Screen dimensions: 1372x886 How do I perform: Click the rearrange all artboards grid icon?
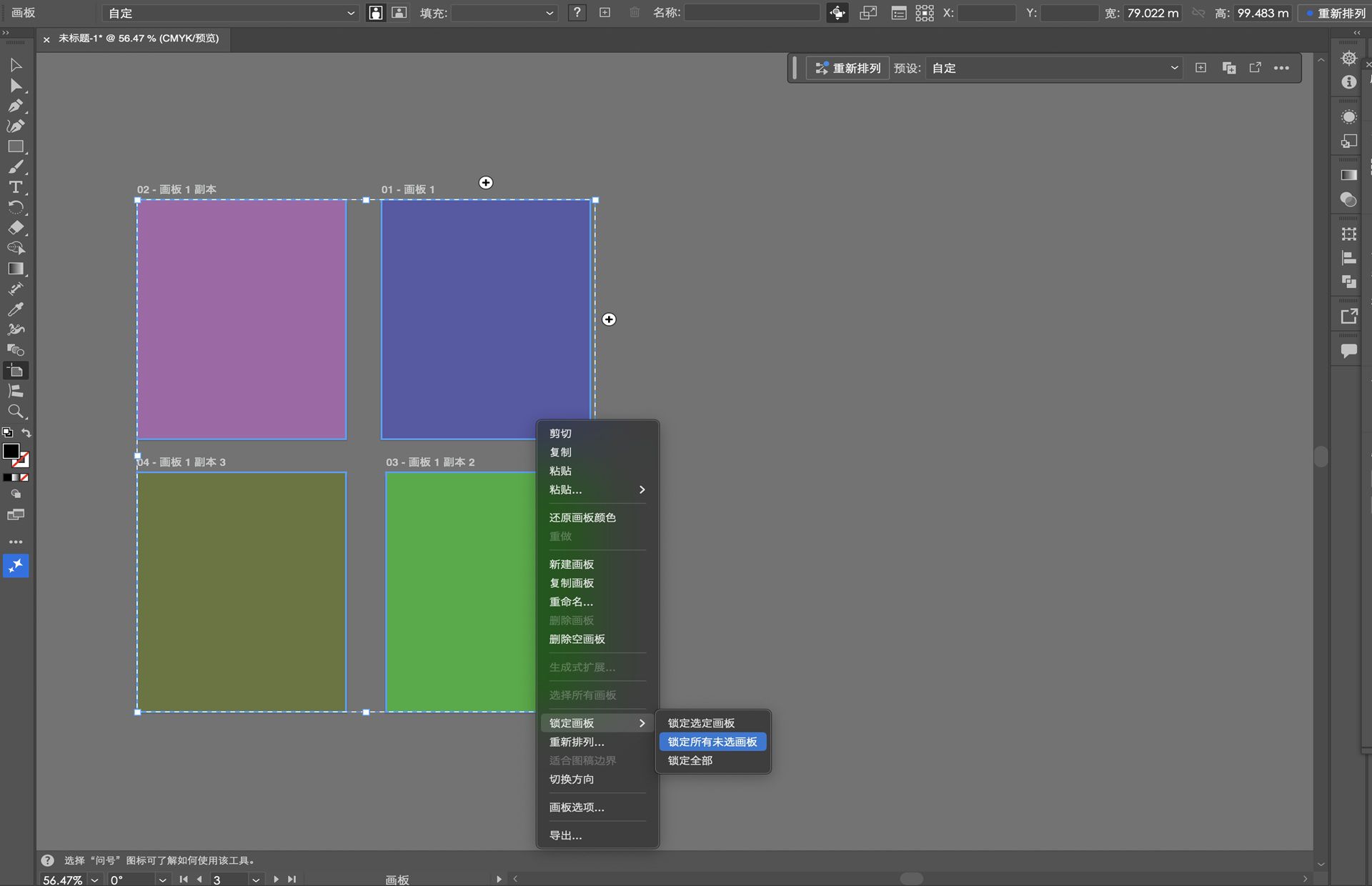(x=924, y=13)
